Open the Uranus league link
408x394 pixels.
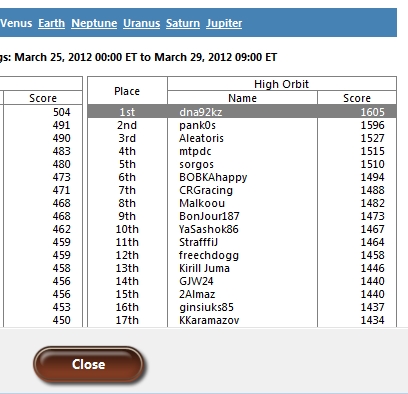142,23
